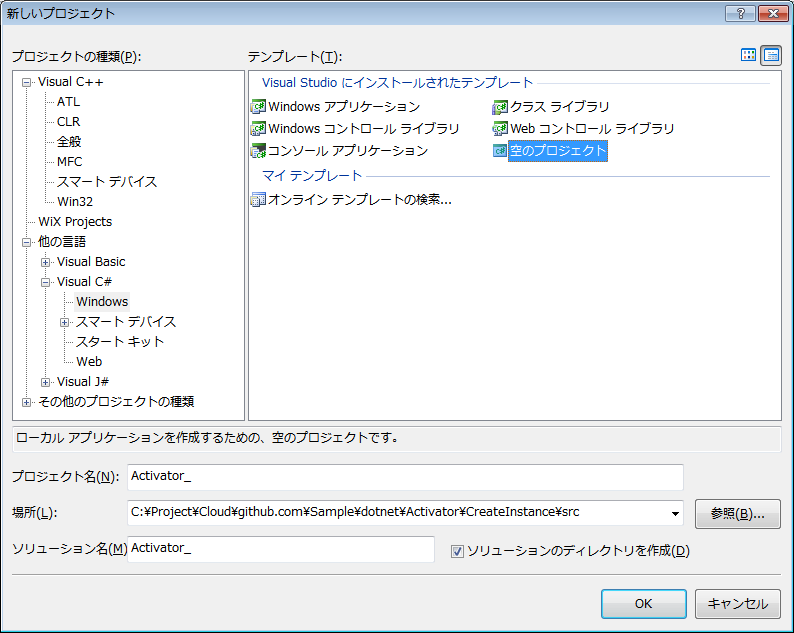Select the 他の言語 tree label
Image resolution: width=794 pixels, height=633 pixels.
tap(62, 242)
